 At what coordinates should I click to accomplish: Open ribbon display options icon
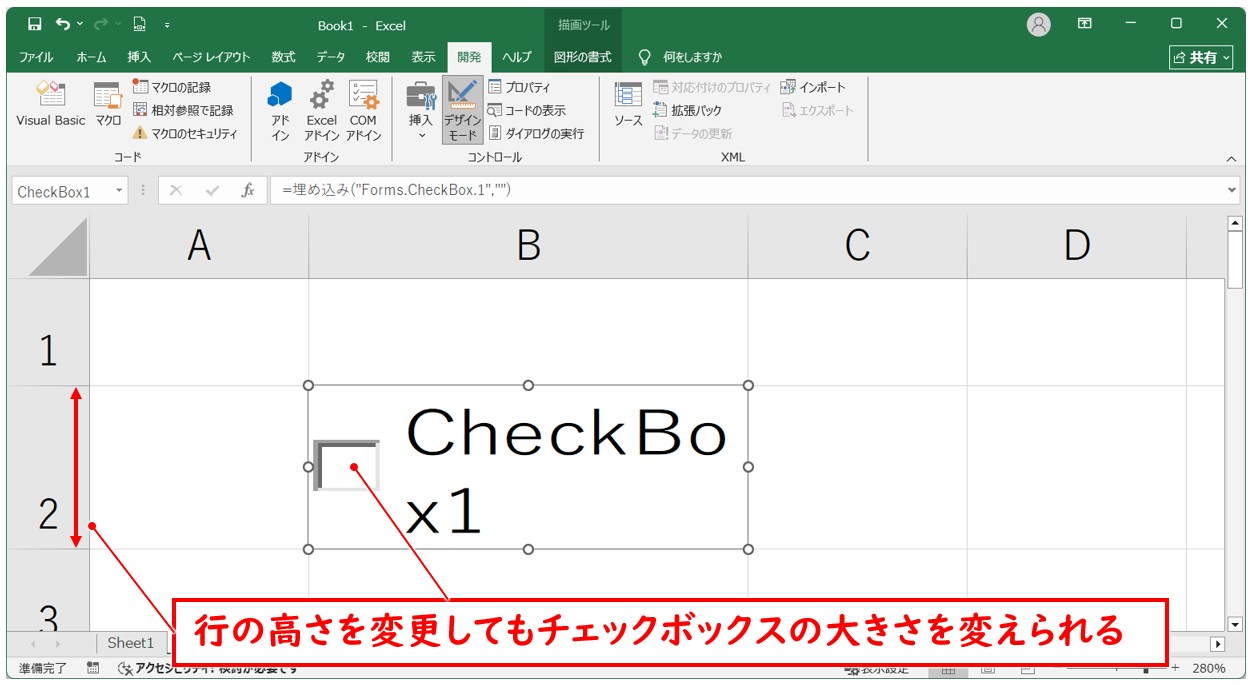(x=1085, y=23)
